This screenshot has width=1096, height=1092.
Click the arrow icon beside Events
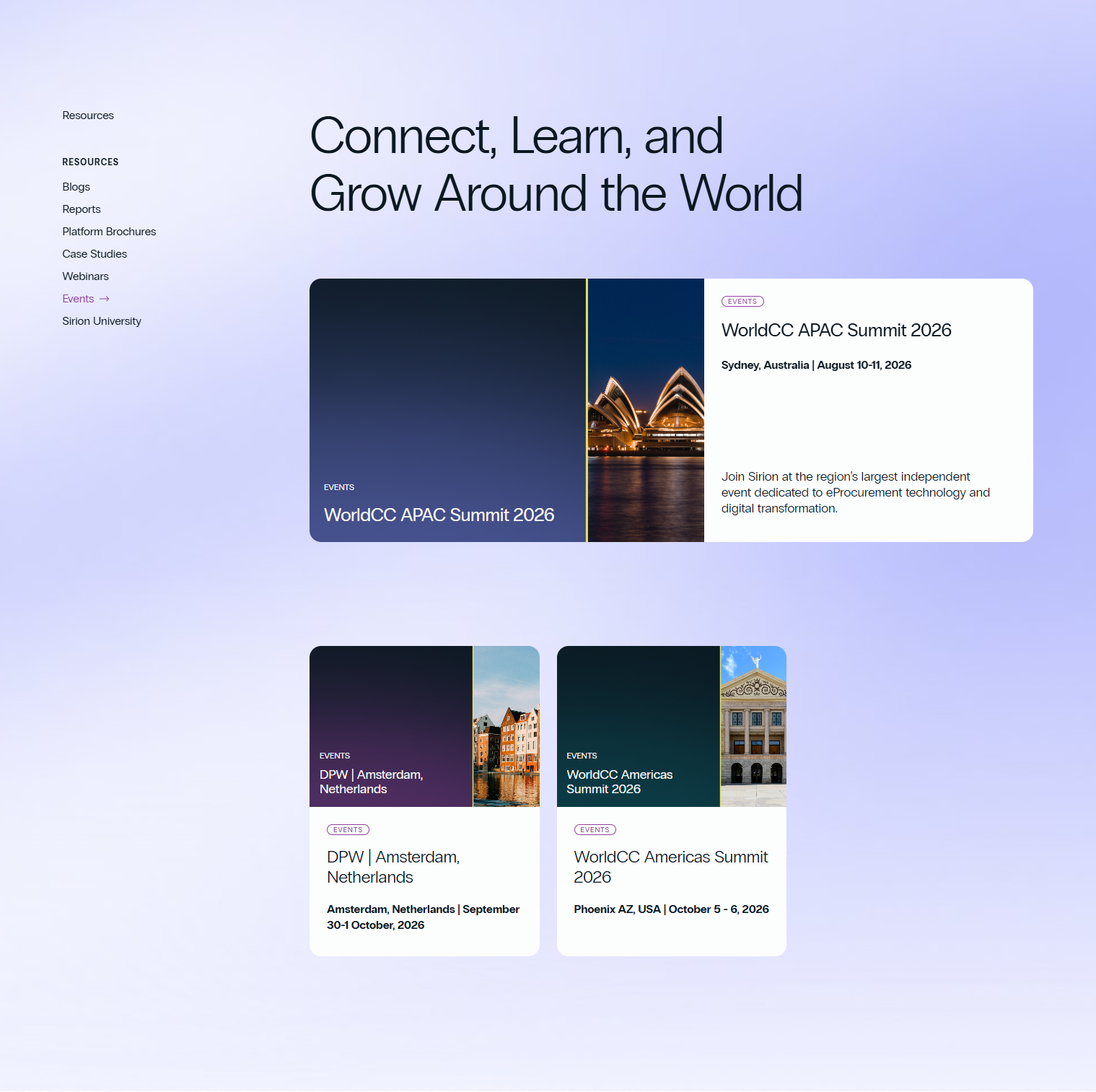pos(105,299)
